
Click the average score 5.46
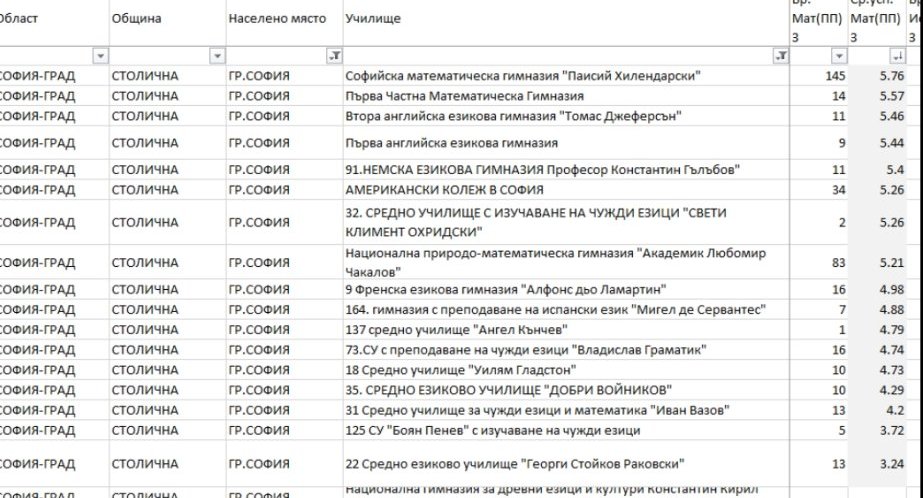[892, 116]
